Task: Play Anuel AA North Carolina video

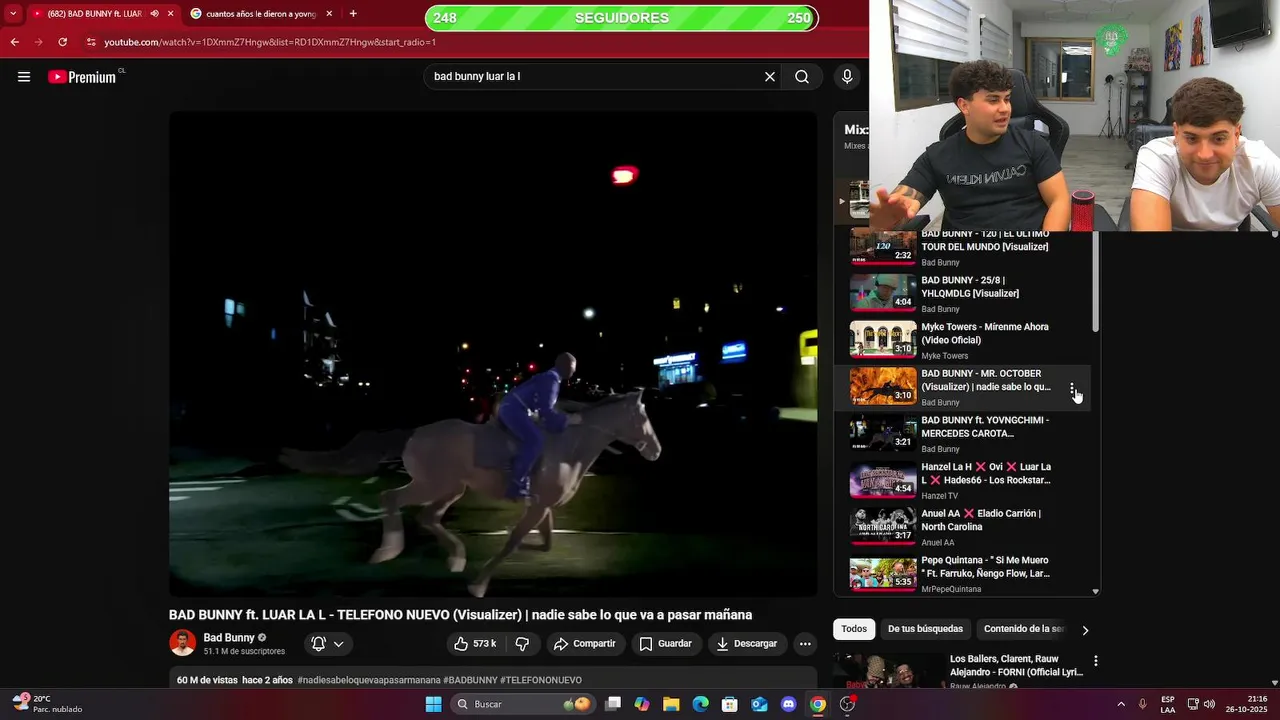Action: pos(964,526)
